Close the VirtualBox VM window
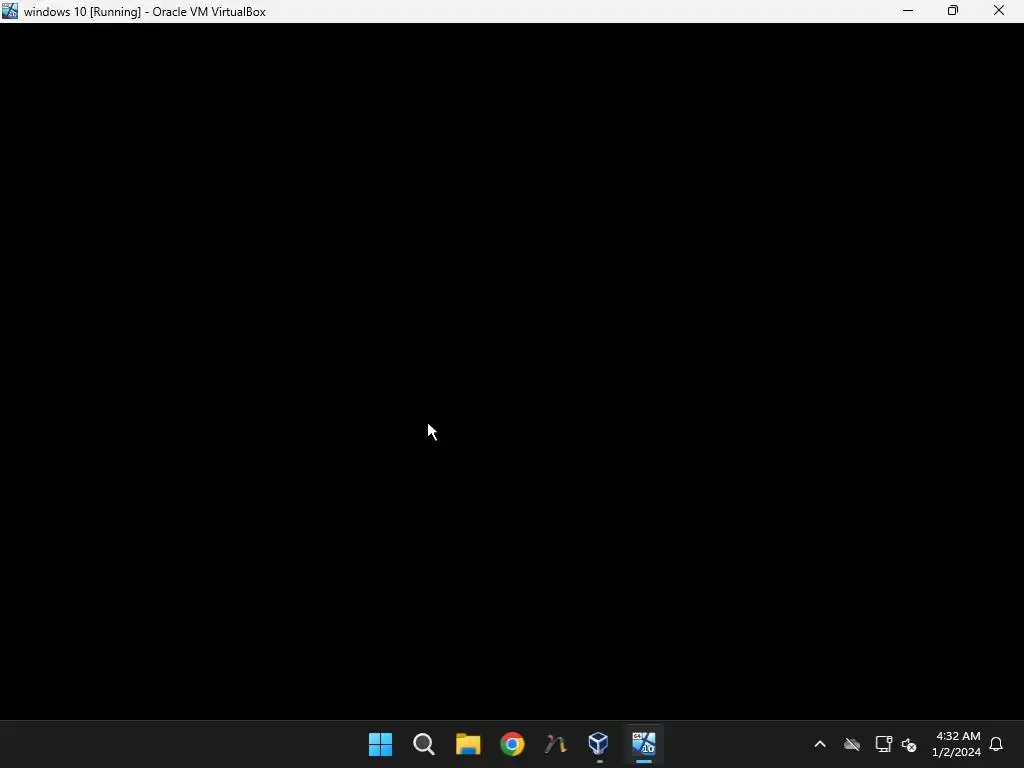1024x768 pixels. point(999,11)
